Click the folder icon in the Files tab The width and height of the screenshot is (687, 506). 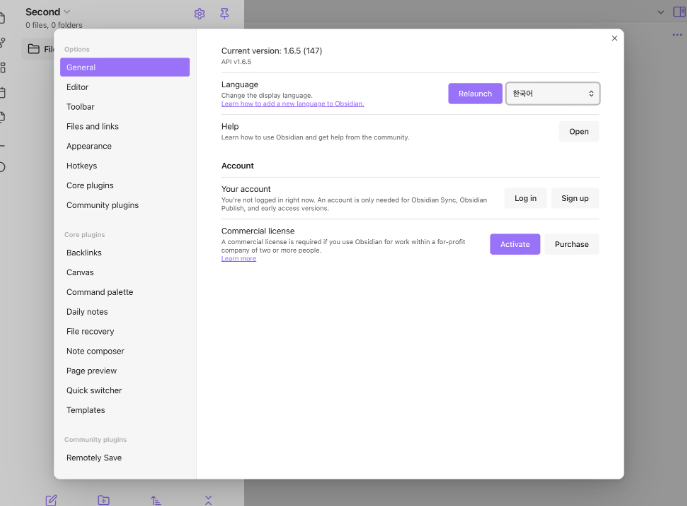[34, 49]
